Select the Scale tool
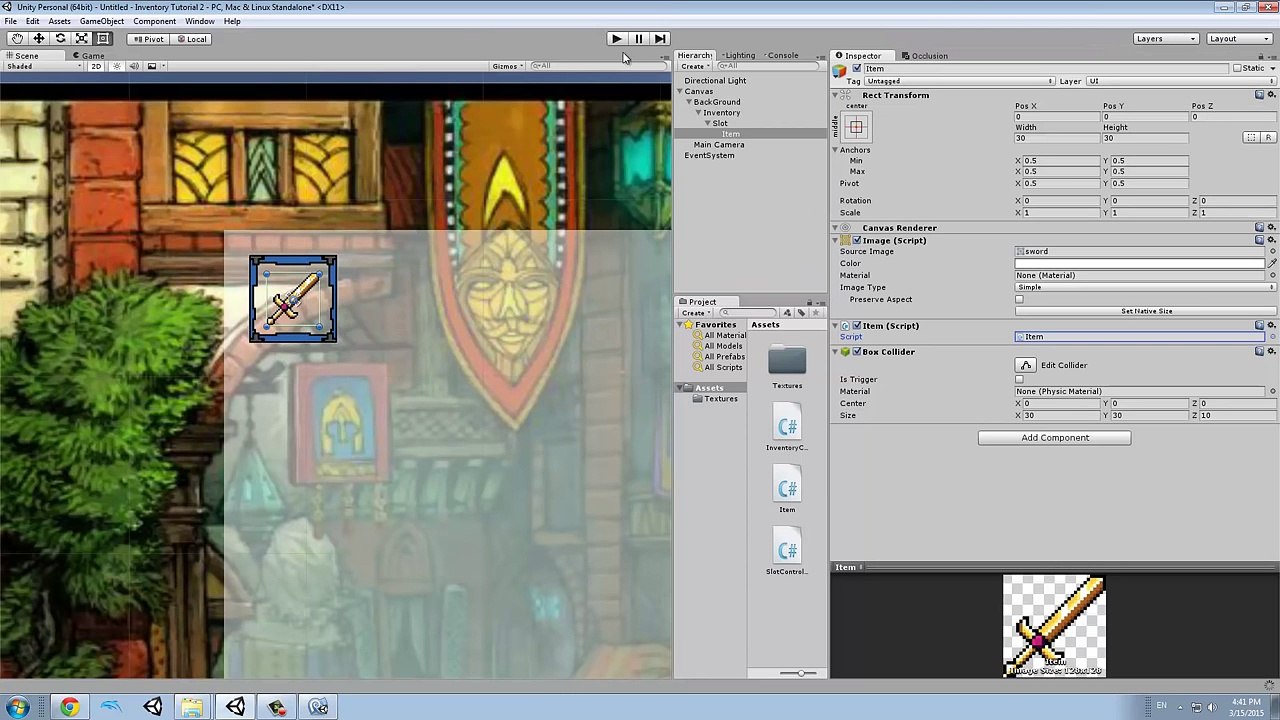The image size is (1280, 720). click(x=82, y=38)
